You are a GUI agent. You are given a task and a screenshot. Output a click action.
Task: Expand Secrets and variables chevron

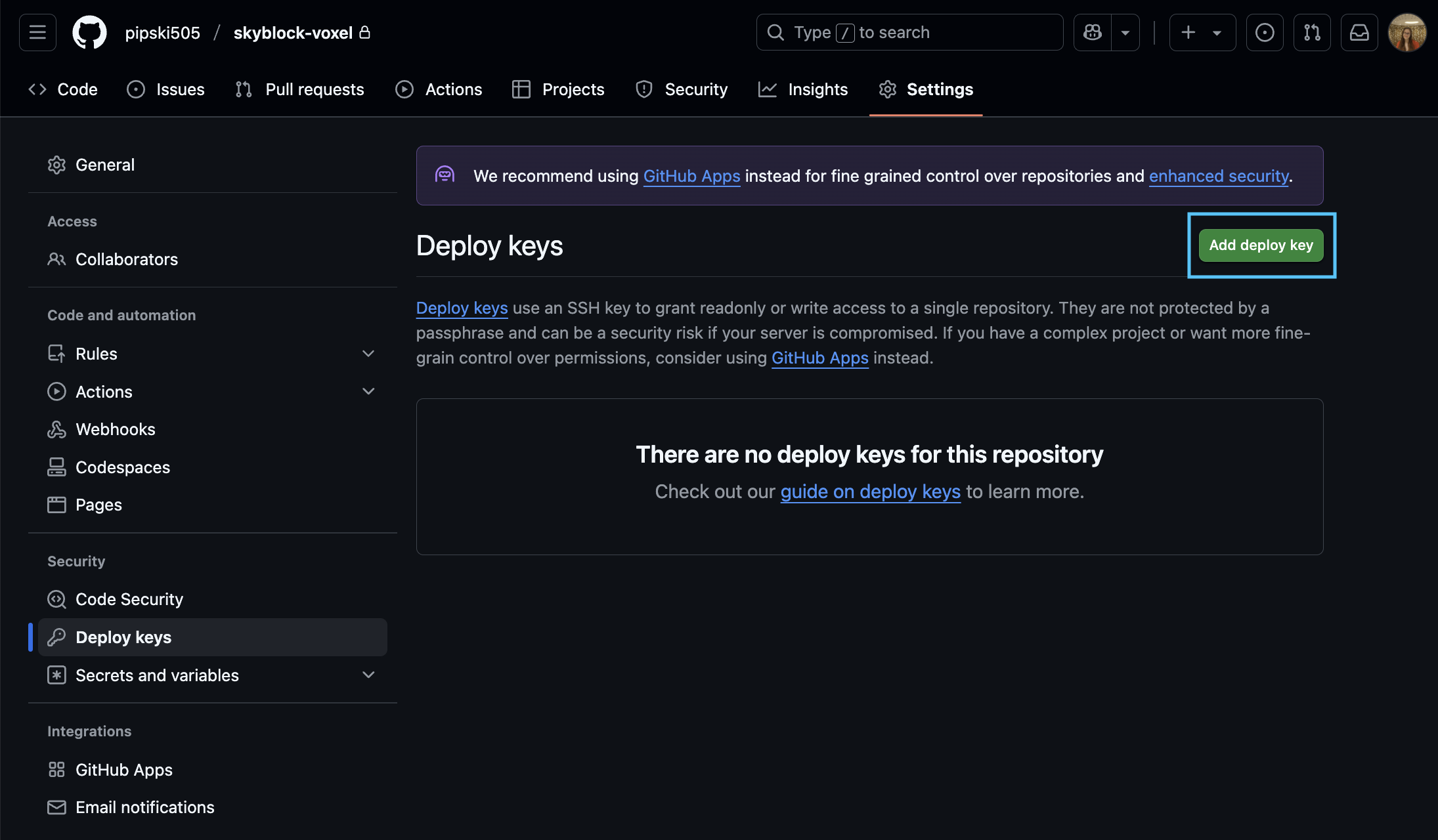(x=368, y=675)
